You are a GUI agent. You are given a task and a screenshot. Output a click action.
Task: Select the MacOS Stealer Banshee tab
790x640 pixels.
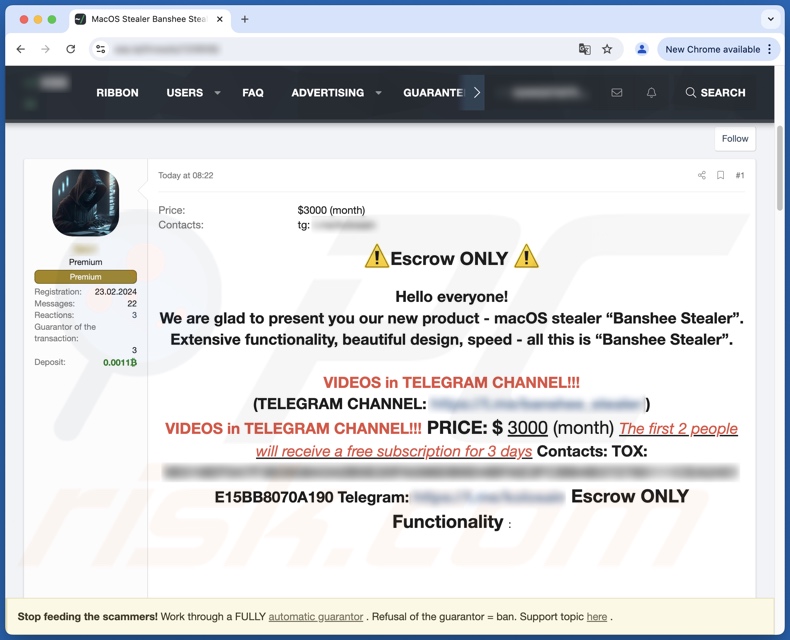tap(150, 19)
